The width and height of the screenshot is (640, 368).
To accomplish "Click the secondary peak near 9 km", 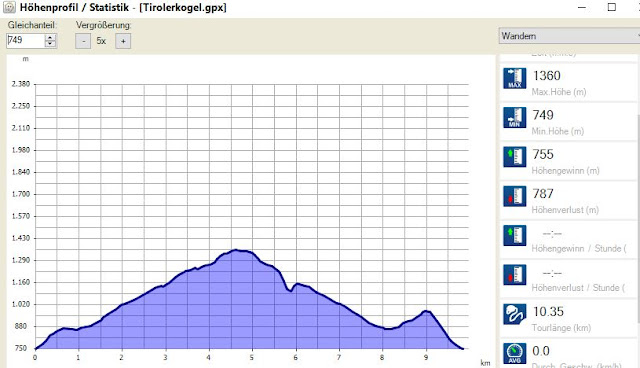I will (x=426, y=311).
